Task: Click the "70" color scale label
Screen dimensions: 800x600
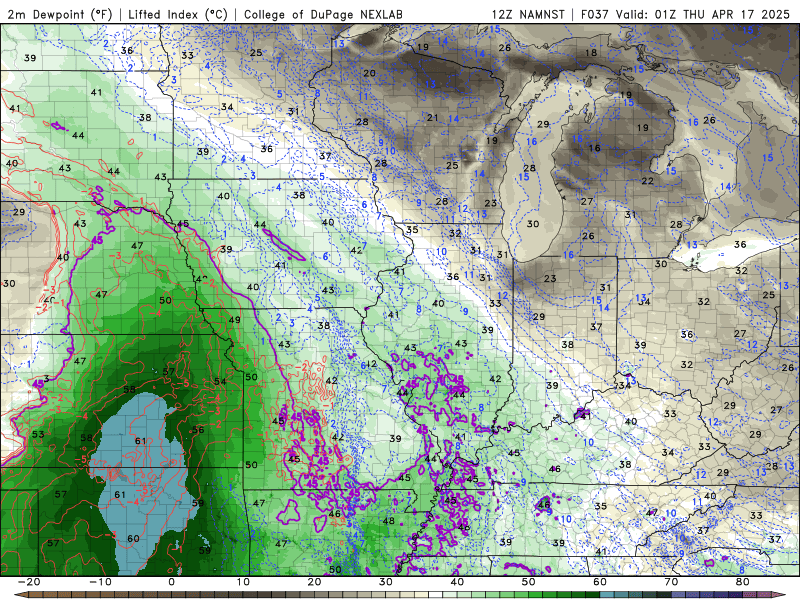Action: pyautogui.click(x=671, y=582)
